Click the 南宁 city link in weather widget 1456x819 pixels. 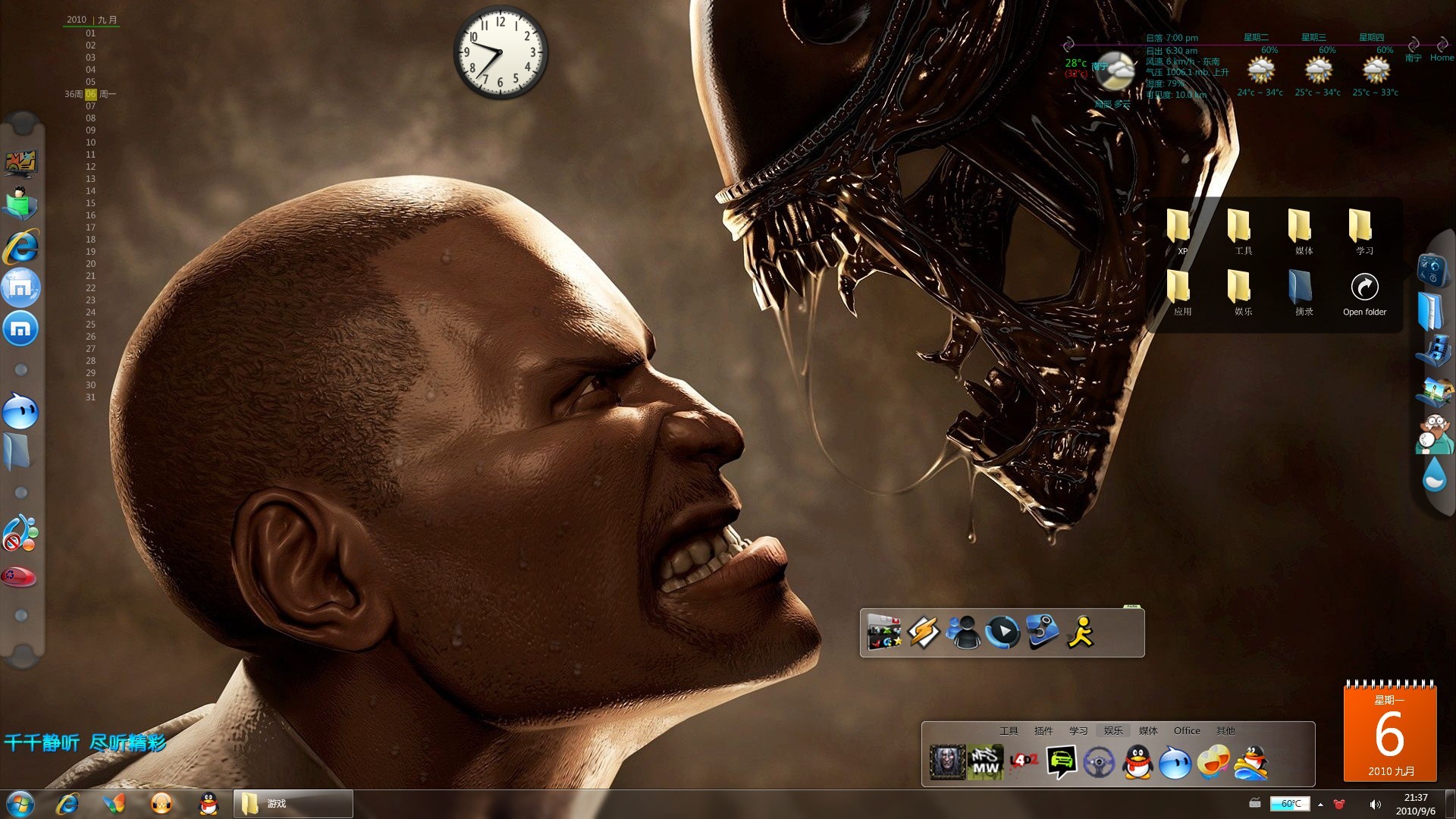pyautogui.click(x=1413, y=58)
